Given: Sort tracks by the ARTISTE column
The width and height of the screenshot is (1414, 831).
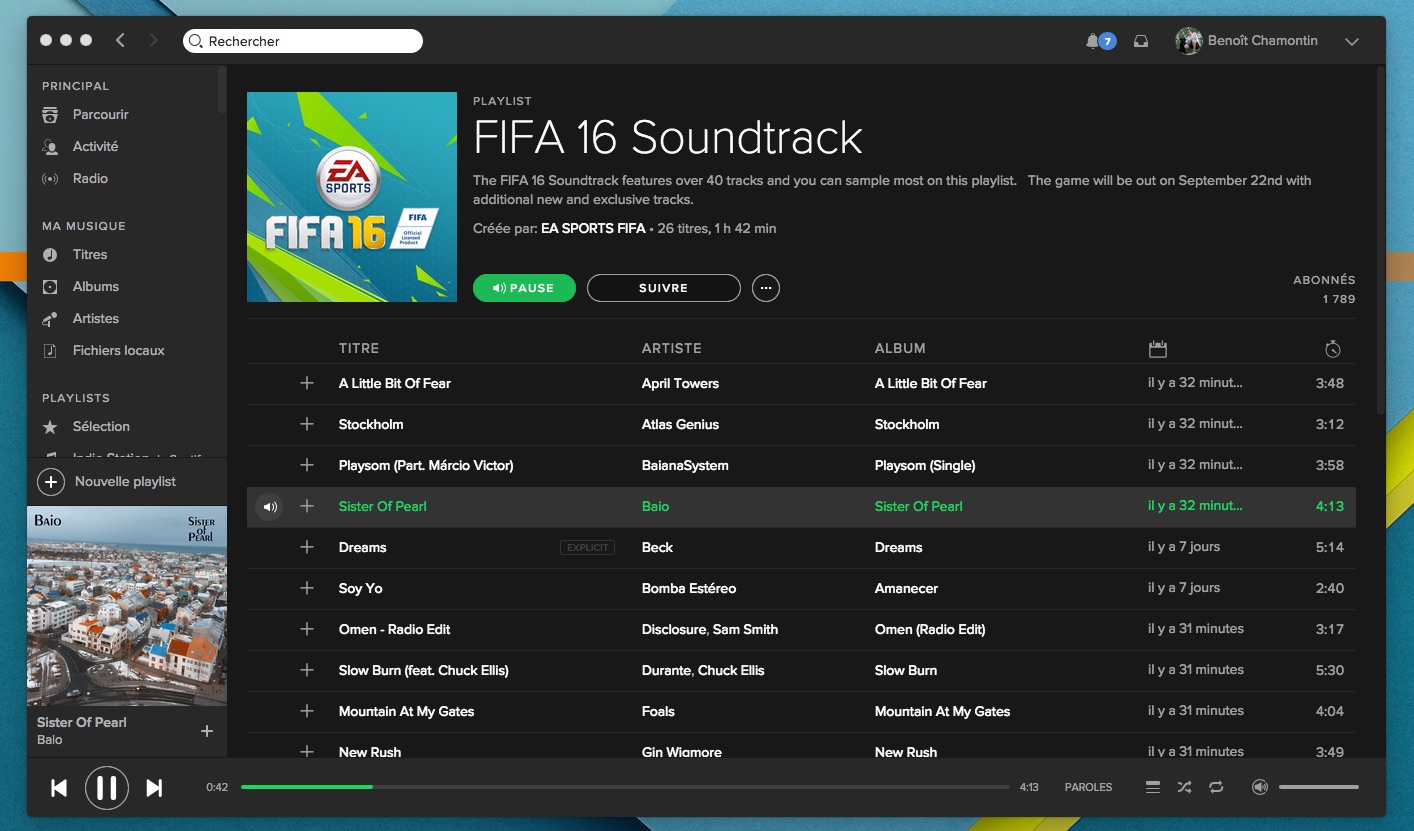Looking at the screenshot, I should tap(671, 348).
